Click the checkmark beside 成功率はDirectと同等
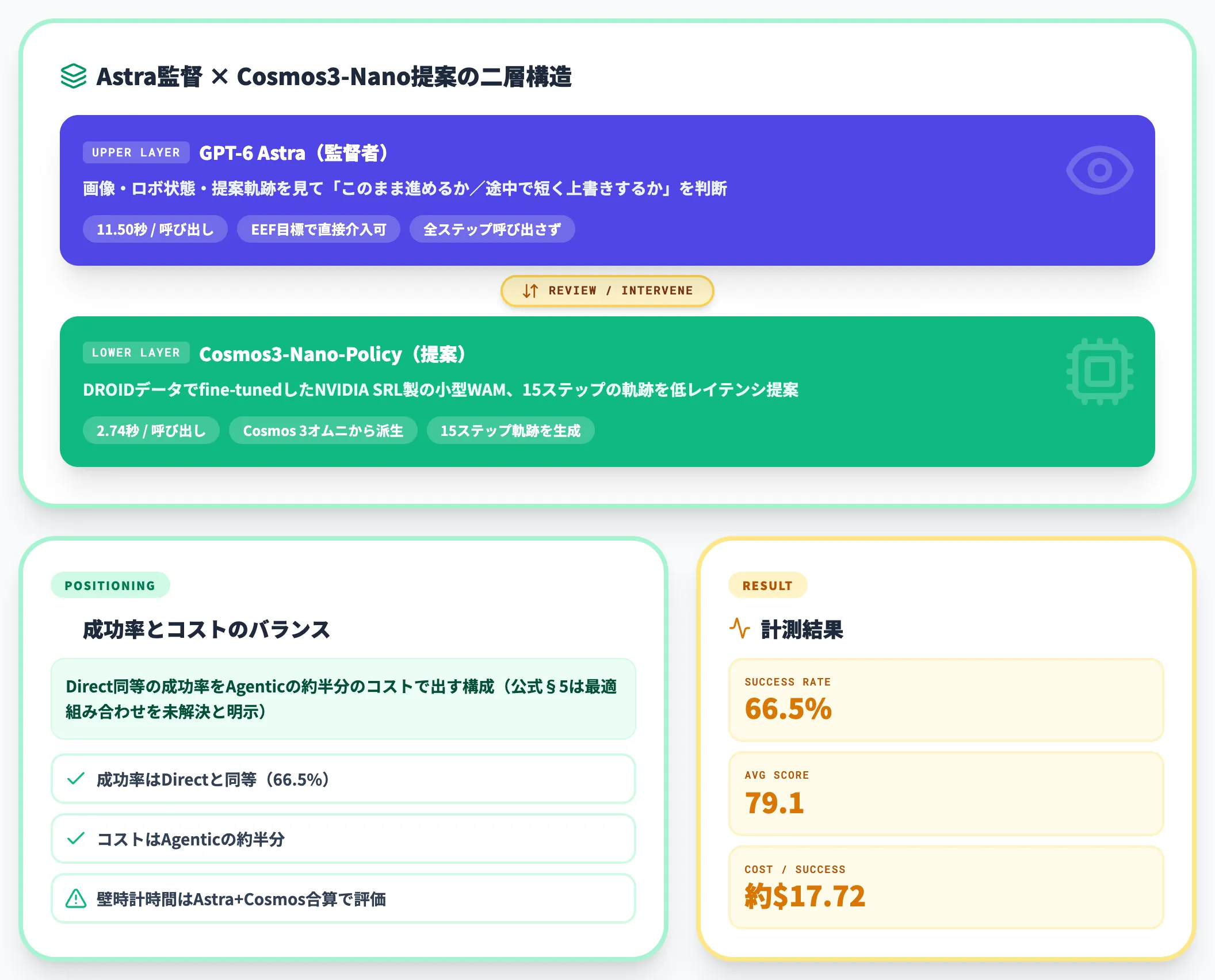This screenshot has height=980, width=1215. coord(76,779)
